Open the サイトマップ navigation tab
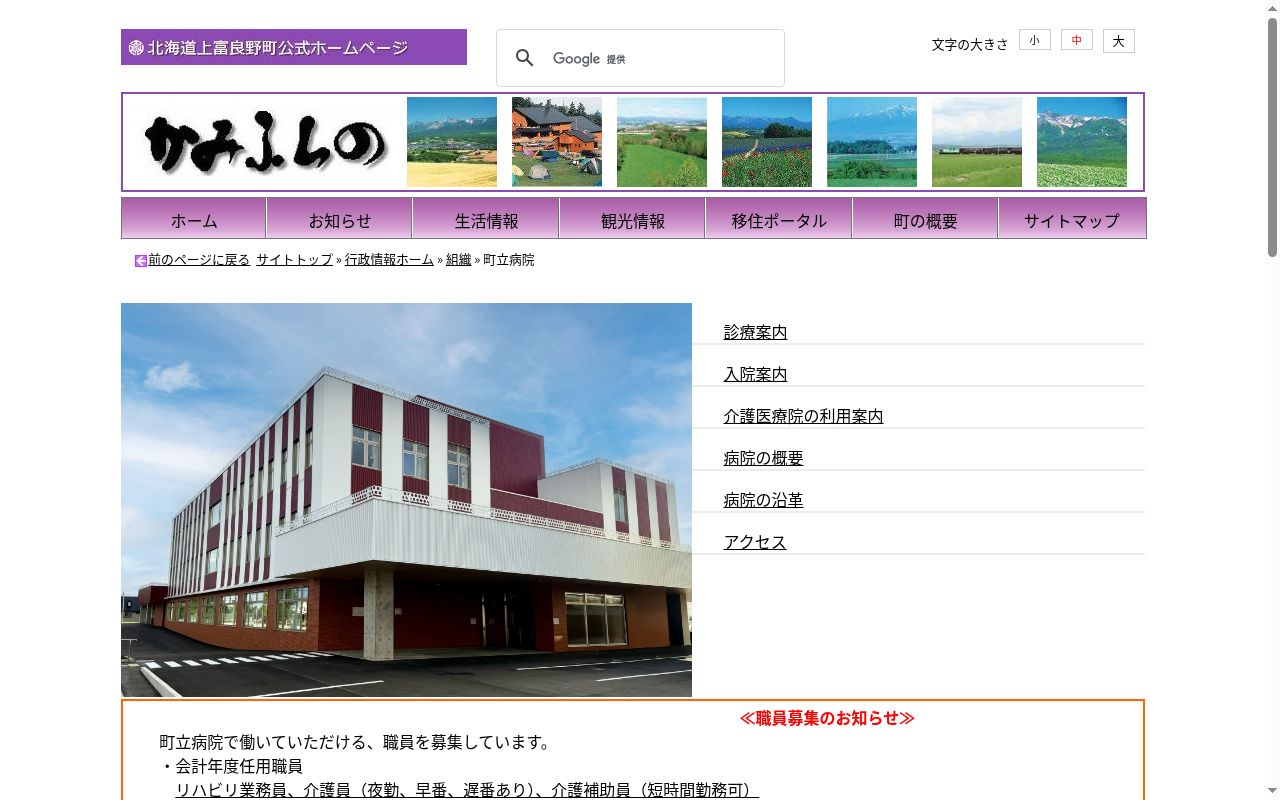Screen dimensions: 1280x800 [1072, 219]
